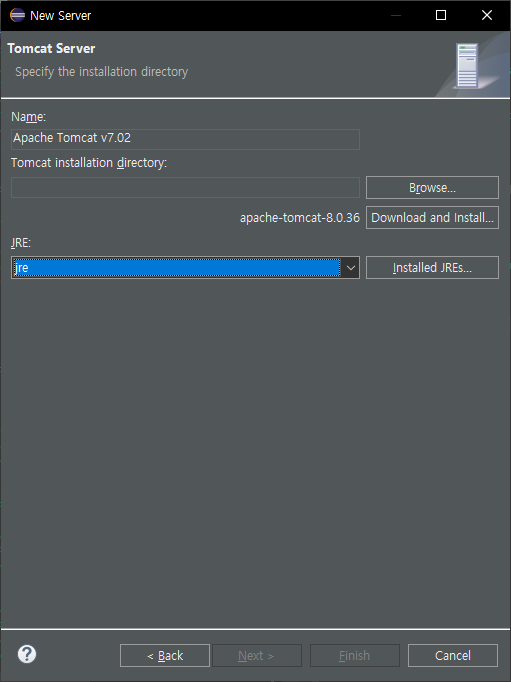Click the Eclipse logo in title bar

click(17, 15)
